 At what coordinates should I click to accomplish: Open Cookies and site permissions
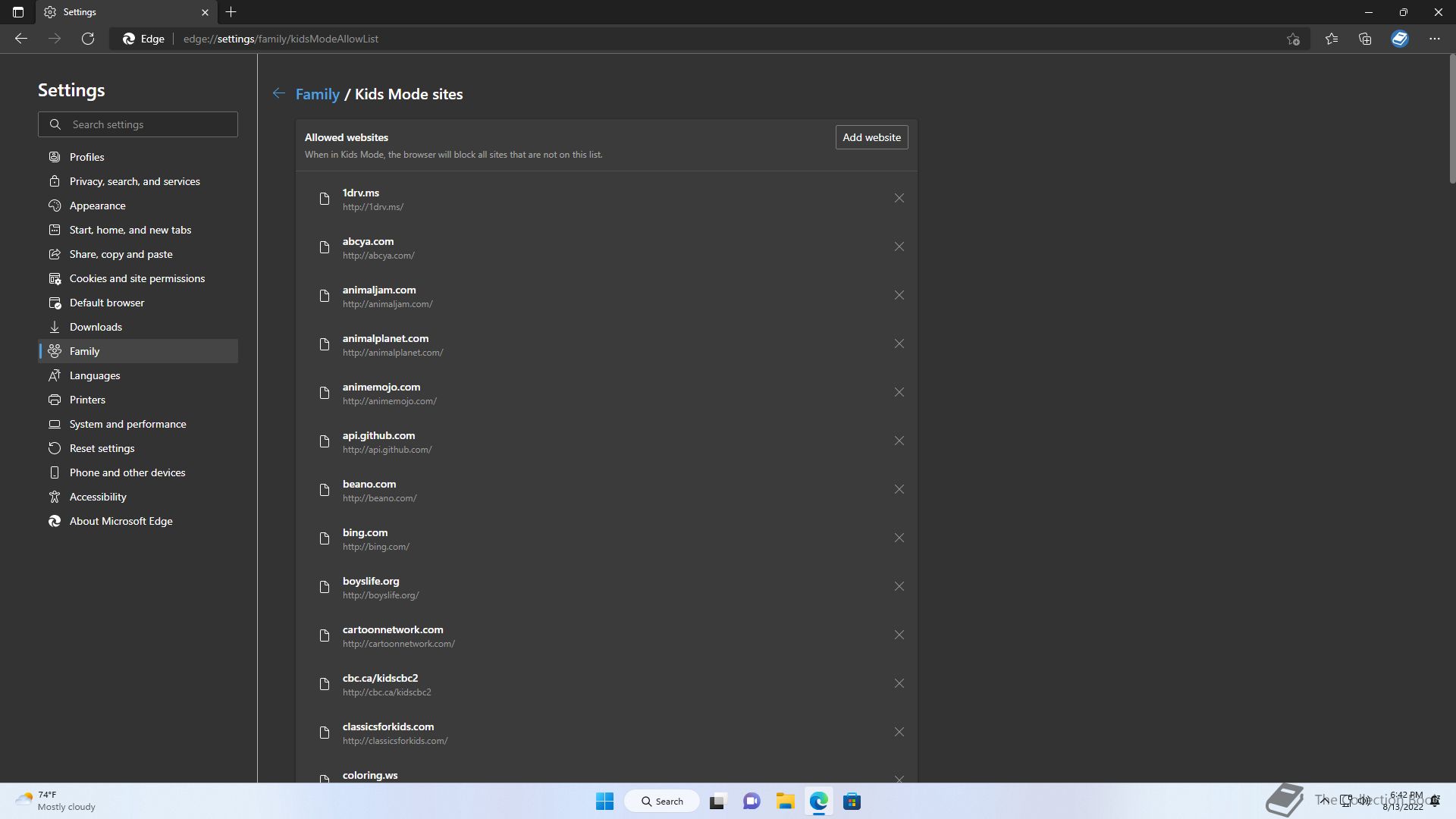(x=138, y=278)
